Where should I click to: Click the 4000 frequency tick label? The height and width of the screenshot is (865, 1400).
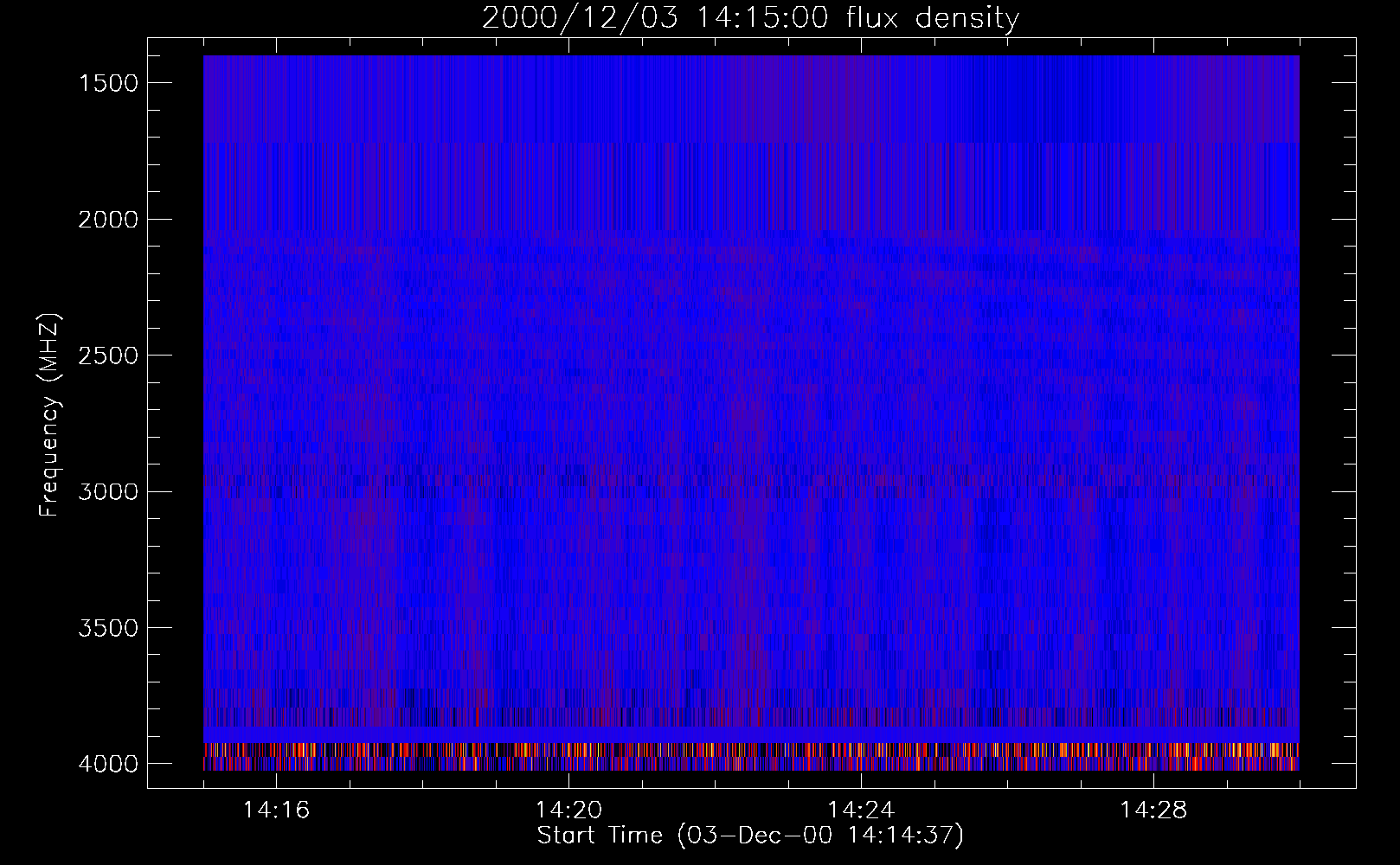108,764
